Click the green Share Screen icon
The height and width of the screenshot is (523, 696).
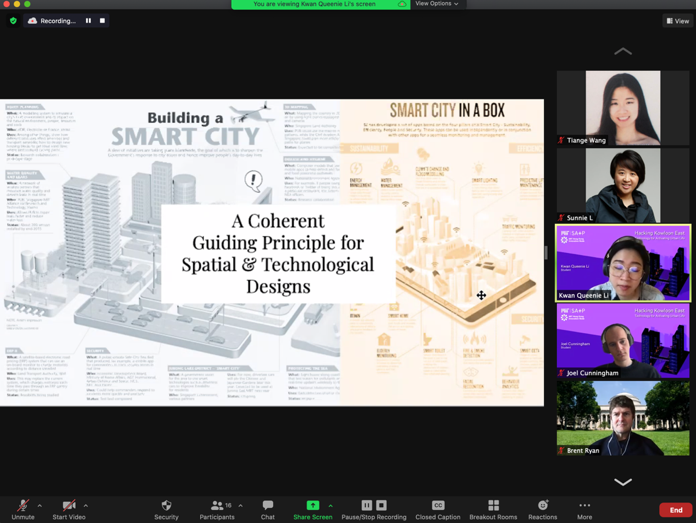312,506
